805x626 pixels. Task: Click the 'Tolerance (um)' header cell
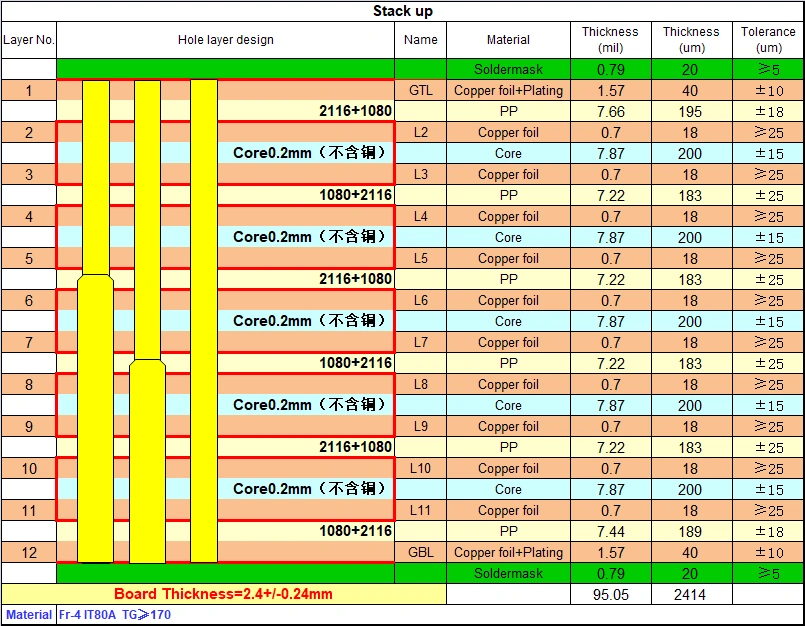(x=768, y=40)
